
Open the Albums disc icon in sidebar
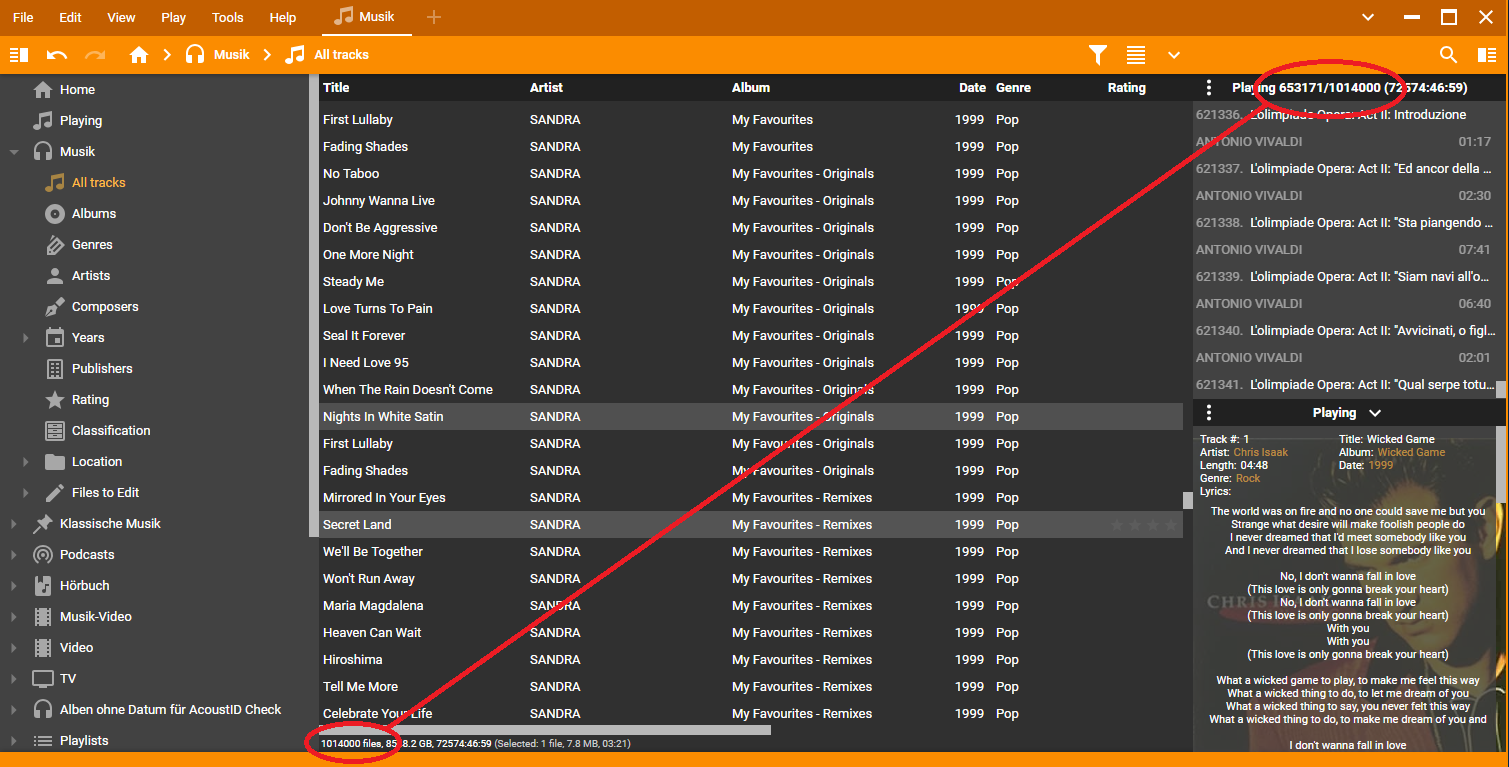coord(55,214)
